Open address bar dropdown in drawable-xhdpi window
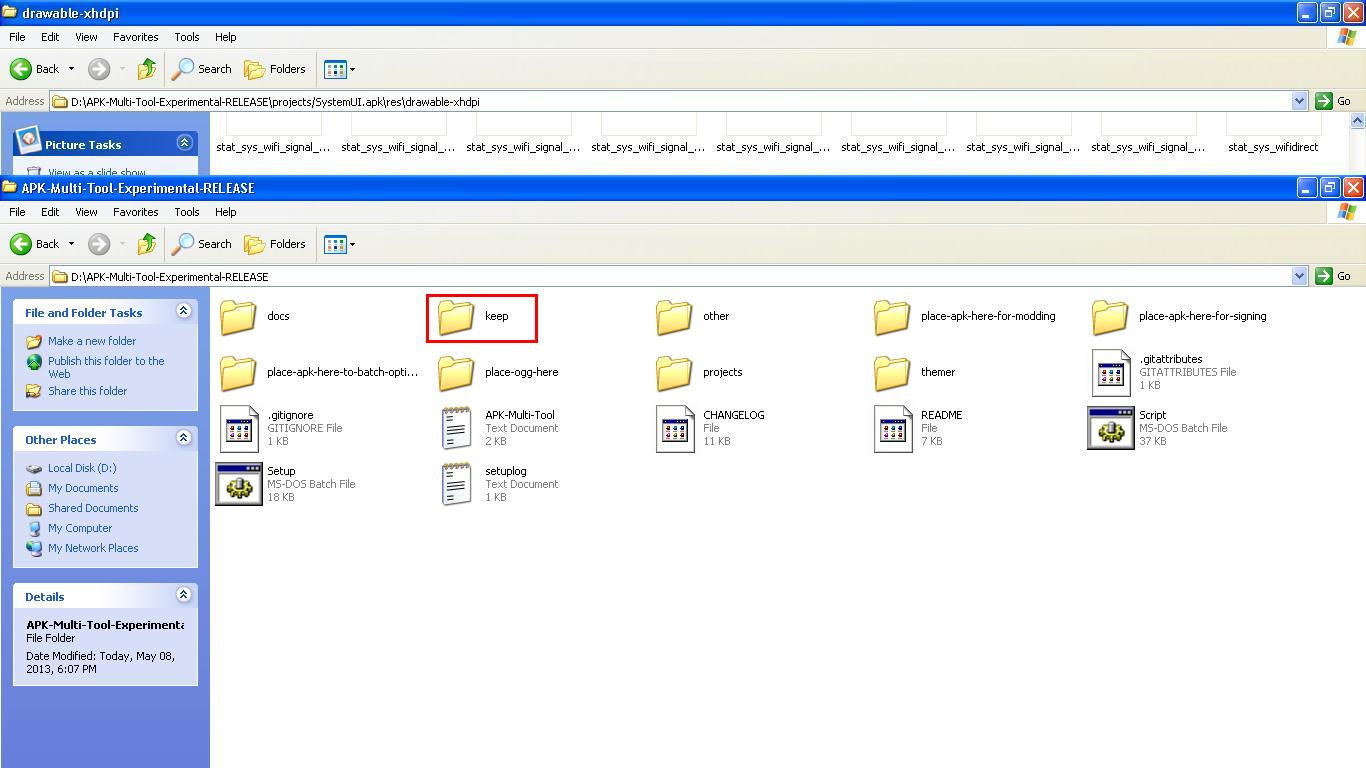The image size is (1366, 768). [x=1299, y=101]
